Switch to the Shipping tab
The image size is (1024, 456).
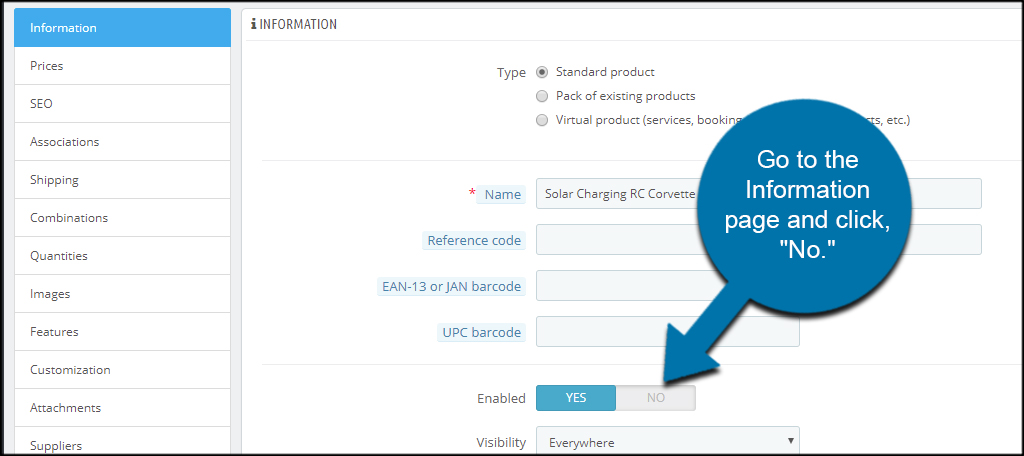point(122,180)
